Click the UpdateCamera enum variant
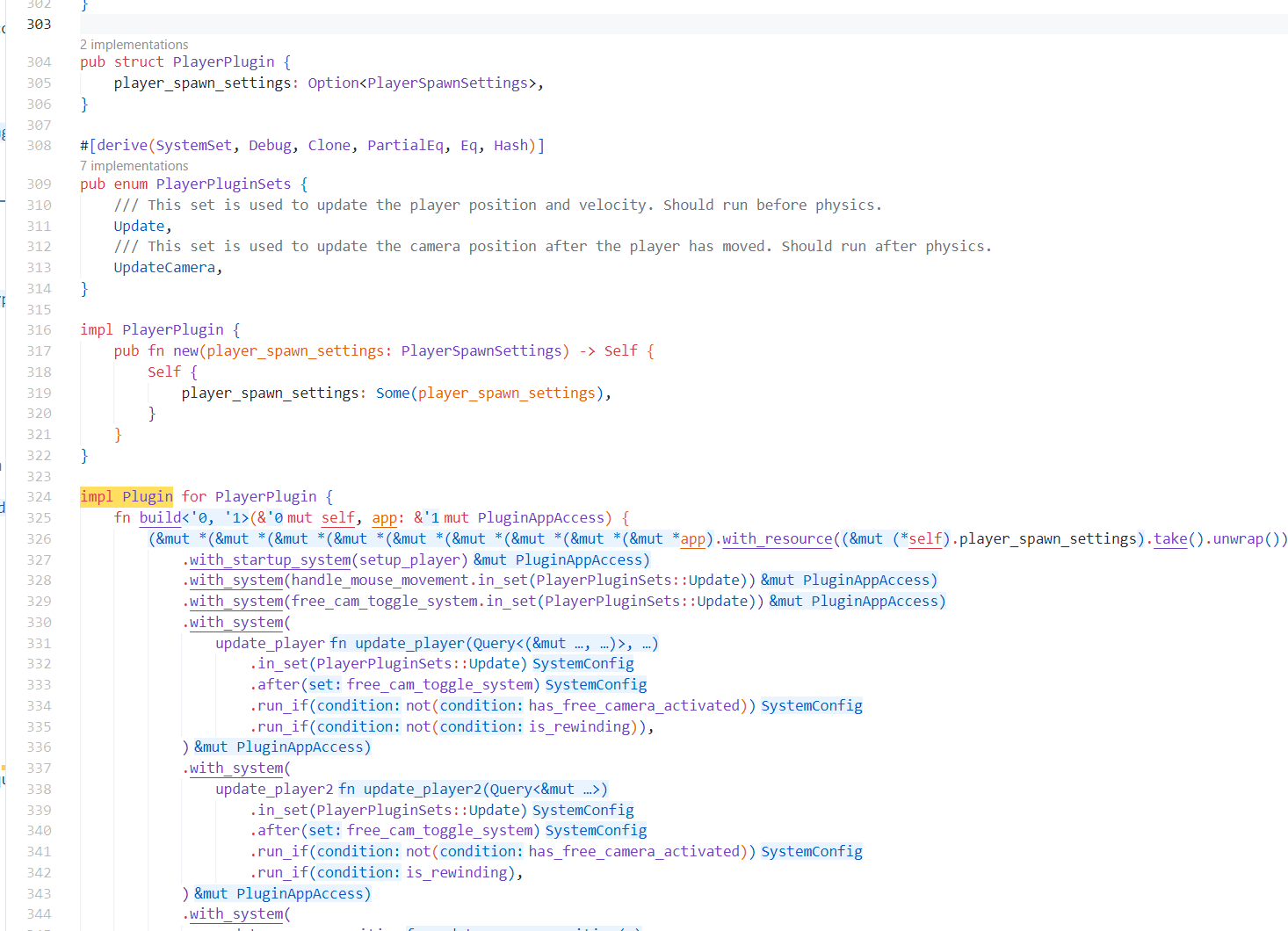This screenshot has width=1288, height=931. tap(164, 268)
